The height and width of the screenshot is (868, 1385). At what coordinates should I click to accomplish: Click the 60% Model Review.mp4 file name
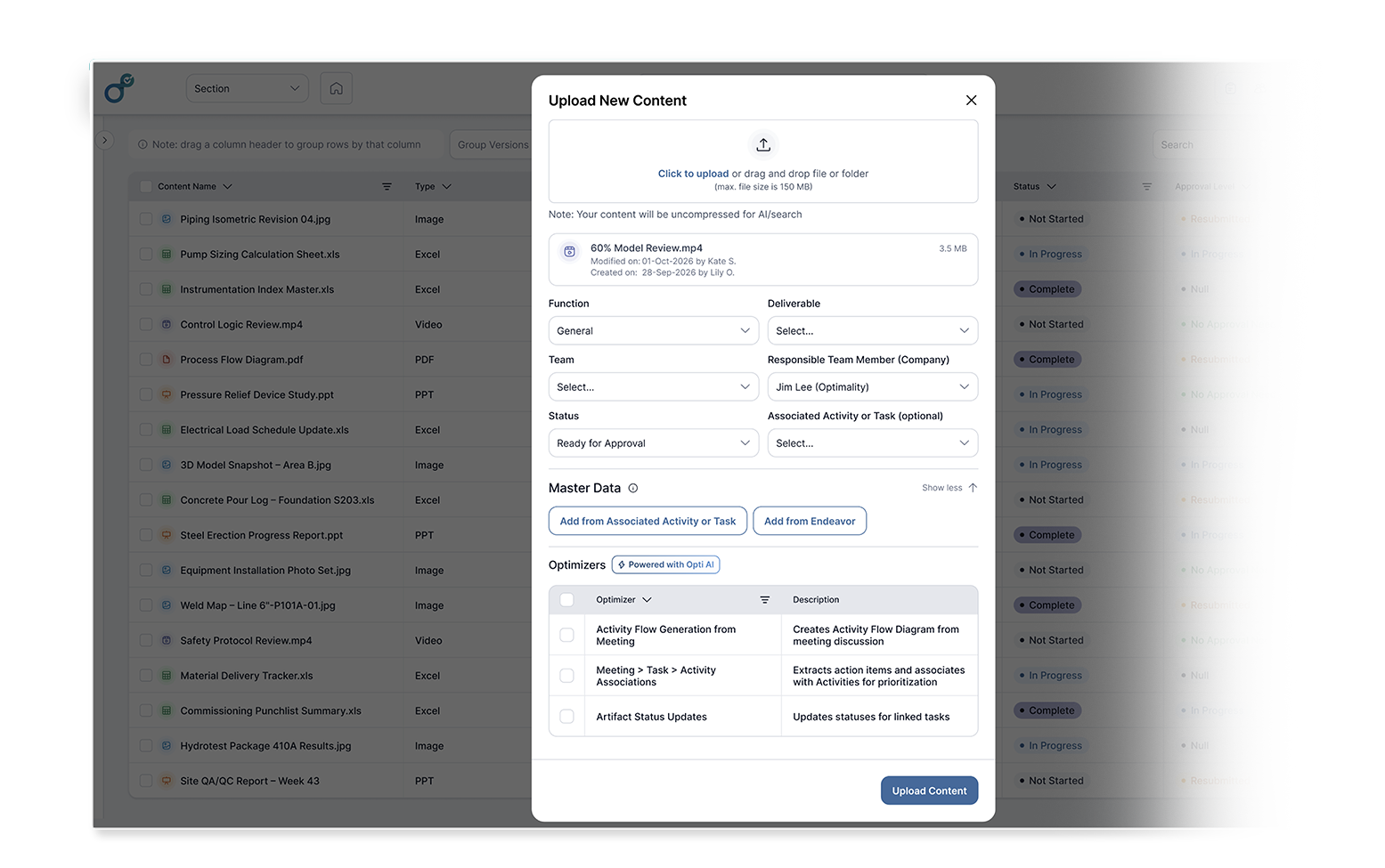pos(647,248)
